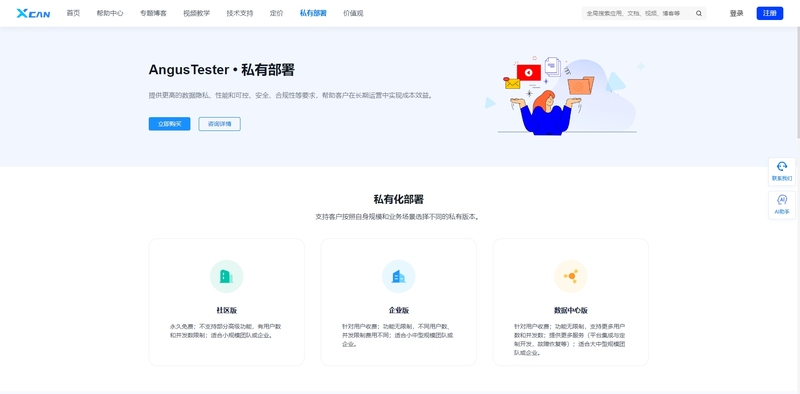Select the 社区版 title
The height and width of the screenshot is (394, 800).
pos(227,310)
